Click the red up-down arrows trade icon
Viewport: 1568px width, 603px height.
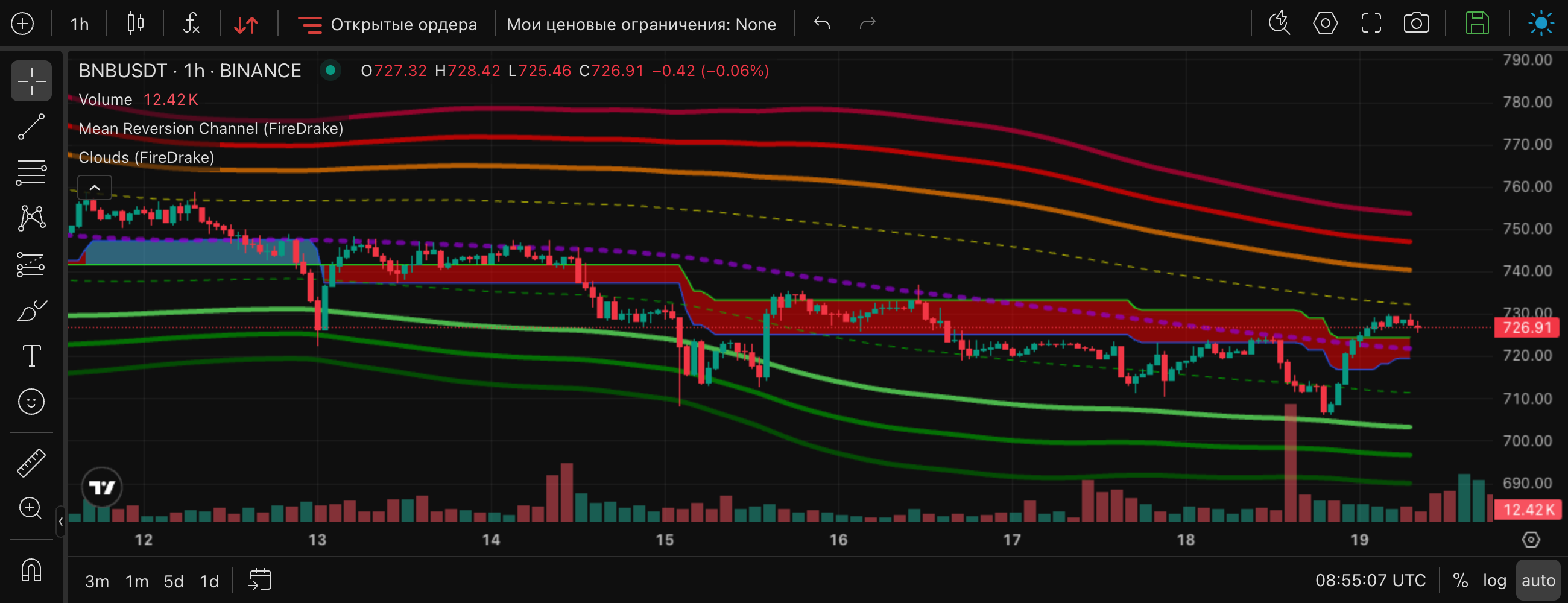[x=247, y=24]
